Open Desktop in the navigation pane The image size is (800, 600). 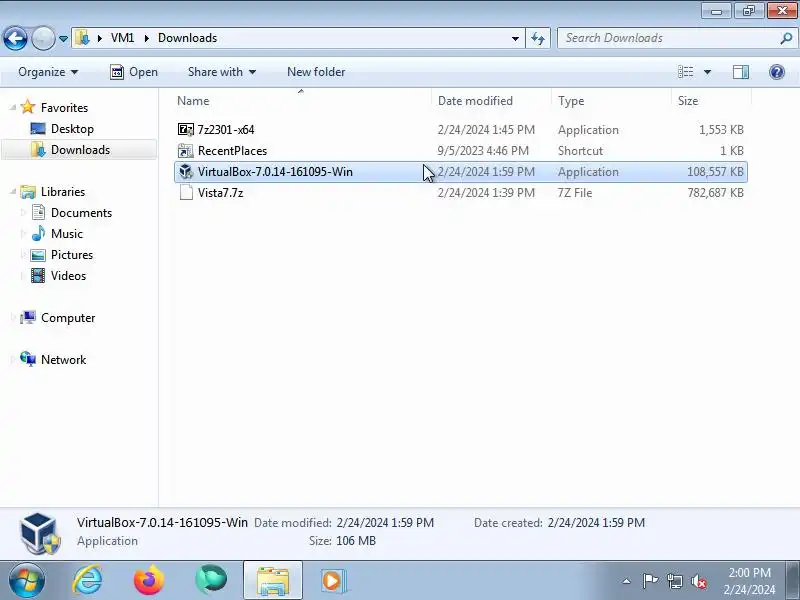pyautogui.click(x=72, y=129)
